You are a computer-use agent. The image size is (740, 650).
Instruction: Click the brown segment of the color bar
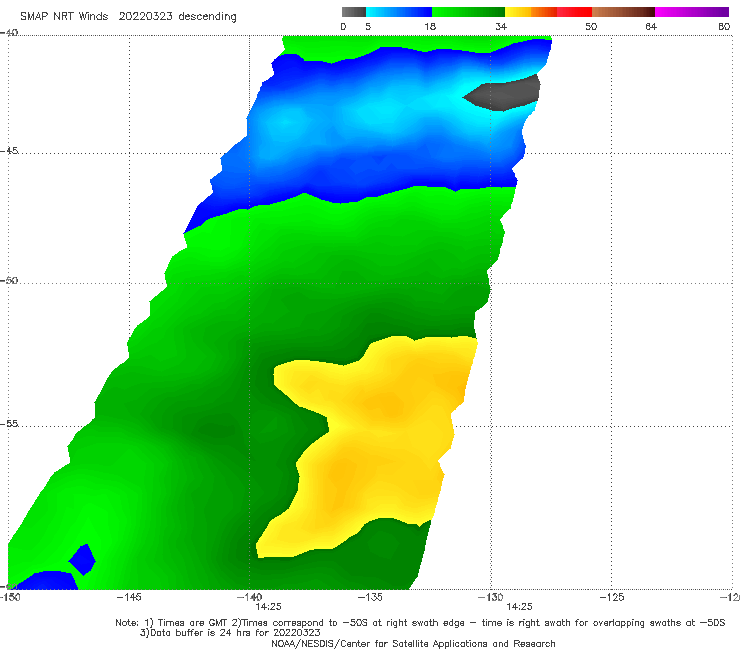click(x=623, y=12)
